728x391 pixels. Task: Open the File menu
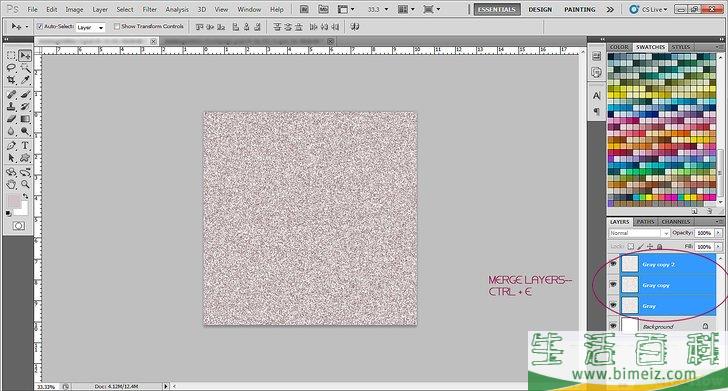(32, 9)
